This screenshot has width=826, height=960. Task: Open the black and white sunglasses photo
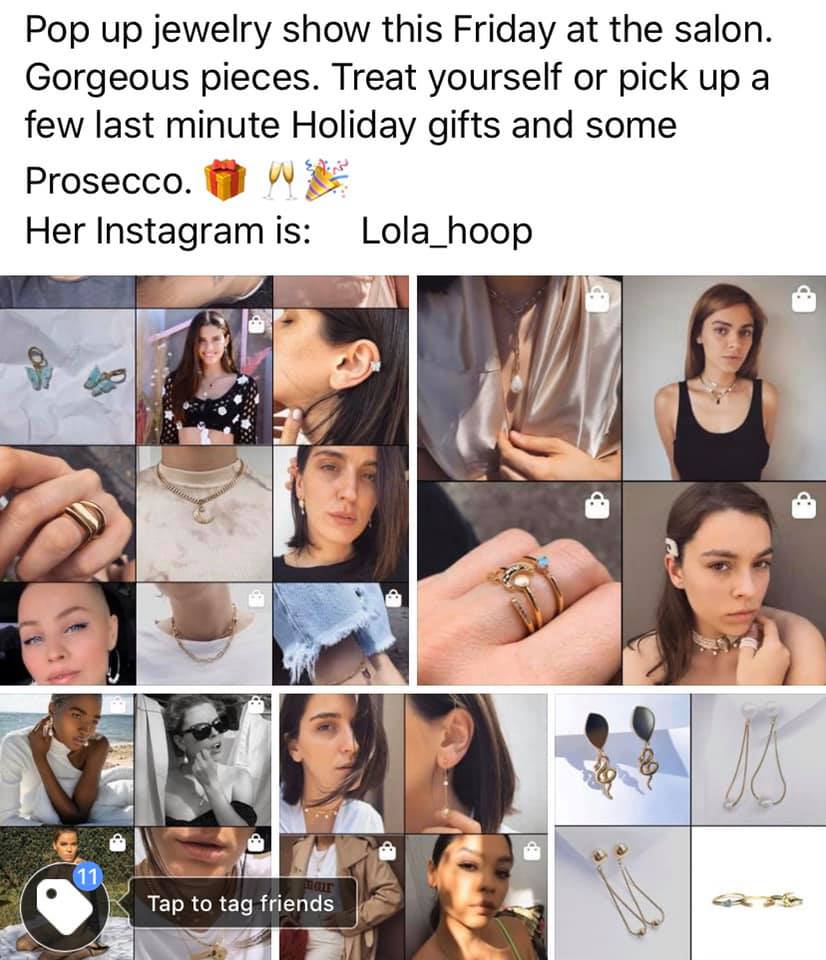(203, 760)
